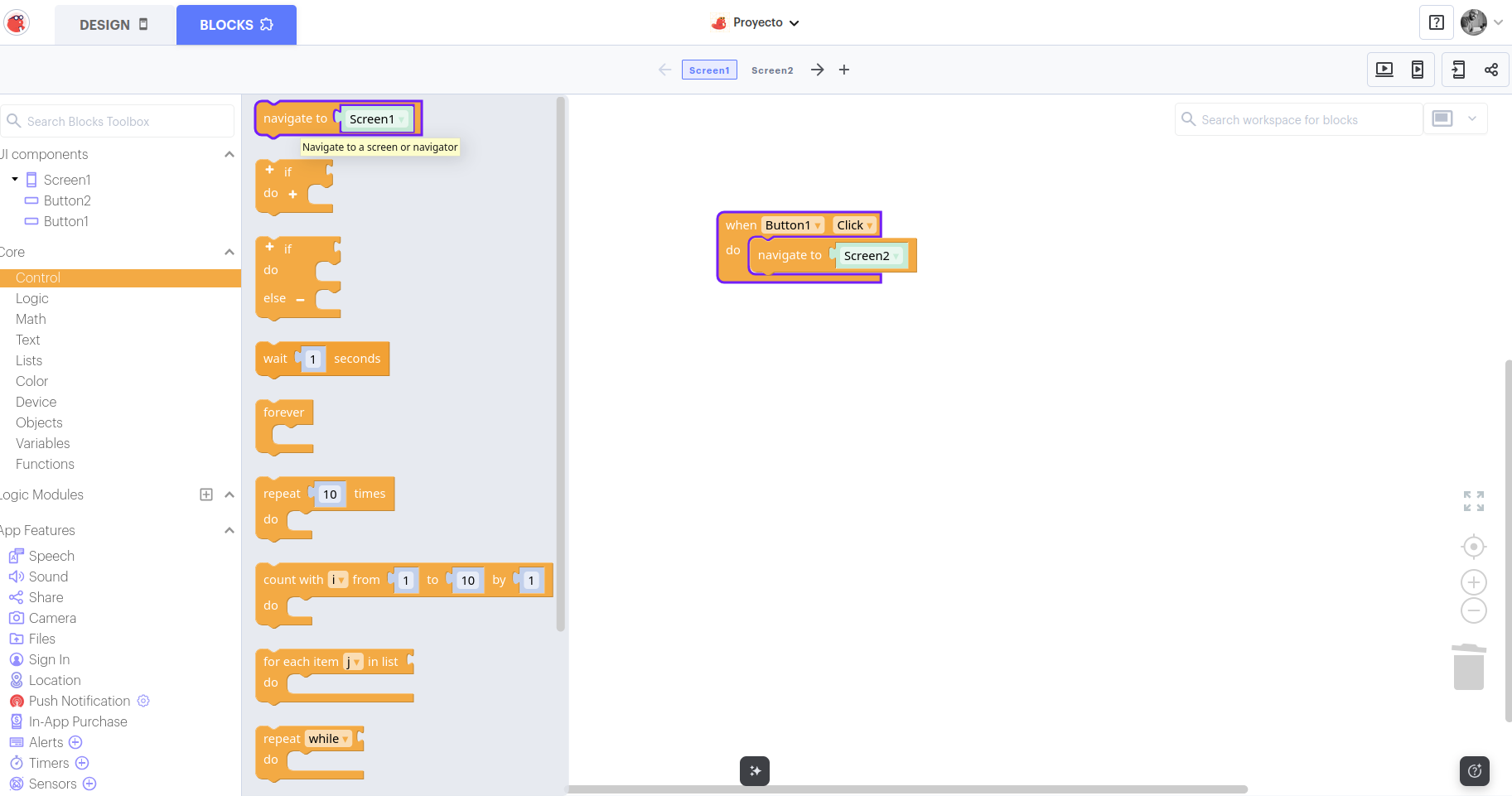Switch to the Screen2 tab
Viewport: 1512px width, 796px height.
[x=771, y=70]
